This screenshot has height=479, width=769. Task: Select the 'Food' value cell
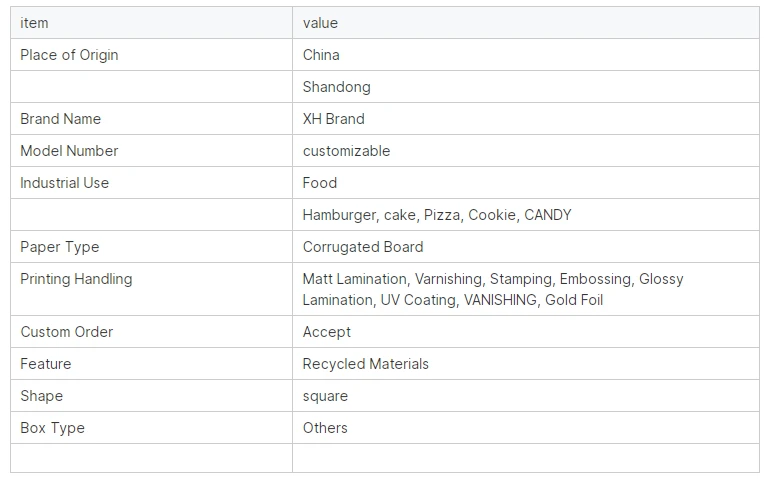526,183
